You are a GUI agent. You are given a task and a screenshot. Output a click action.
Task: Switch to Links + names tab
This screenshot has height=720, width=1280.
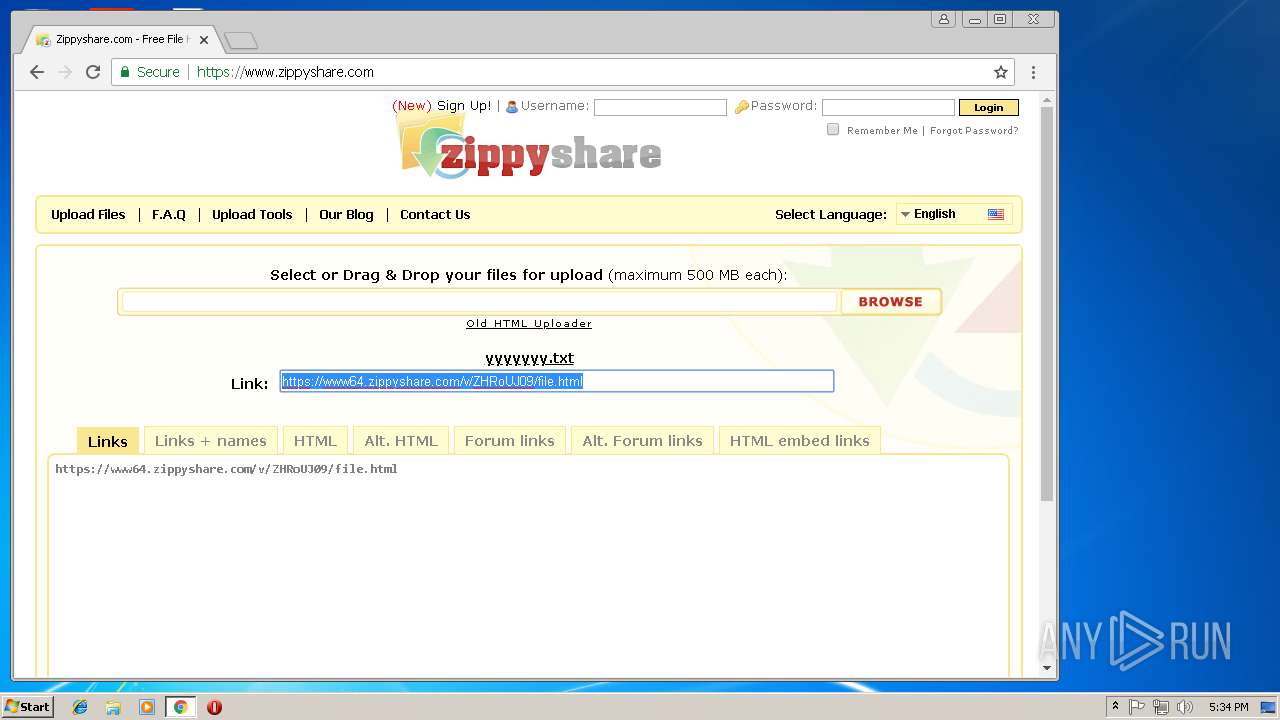tap(210, 441)
